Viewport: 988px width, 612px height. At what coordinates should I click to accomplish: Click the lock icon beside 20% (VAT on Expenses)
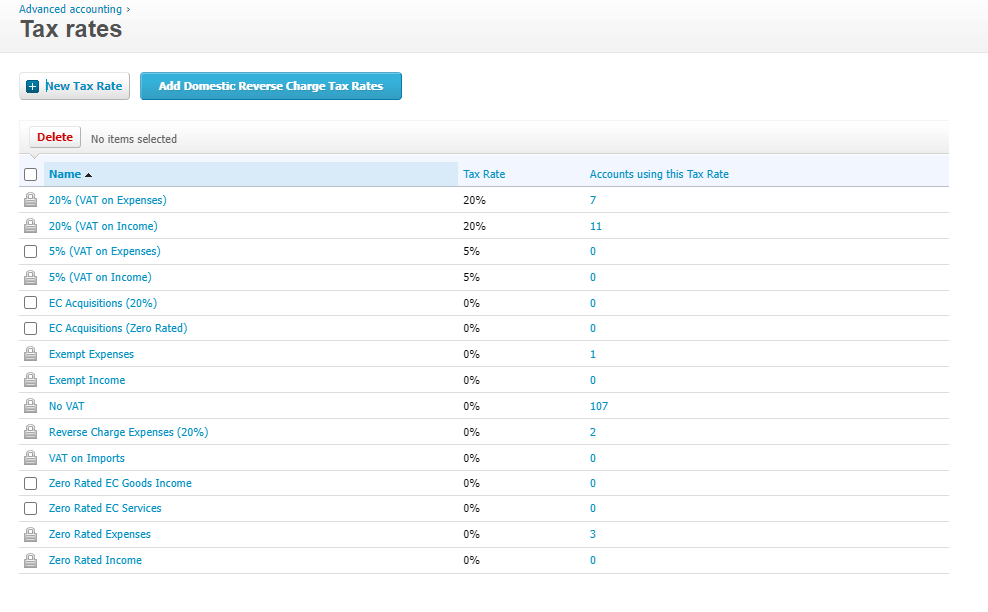coord(30,200)
